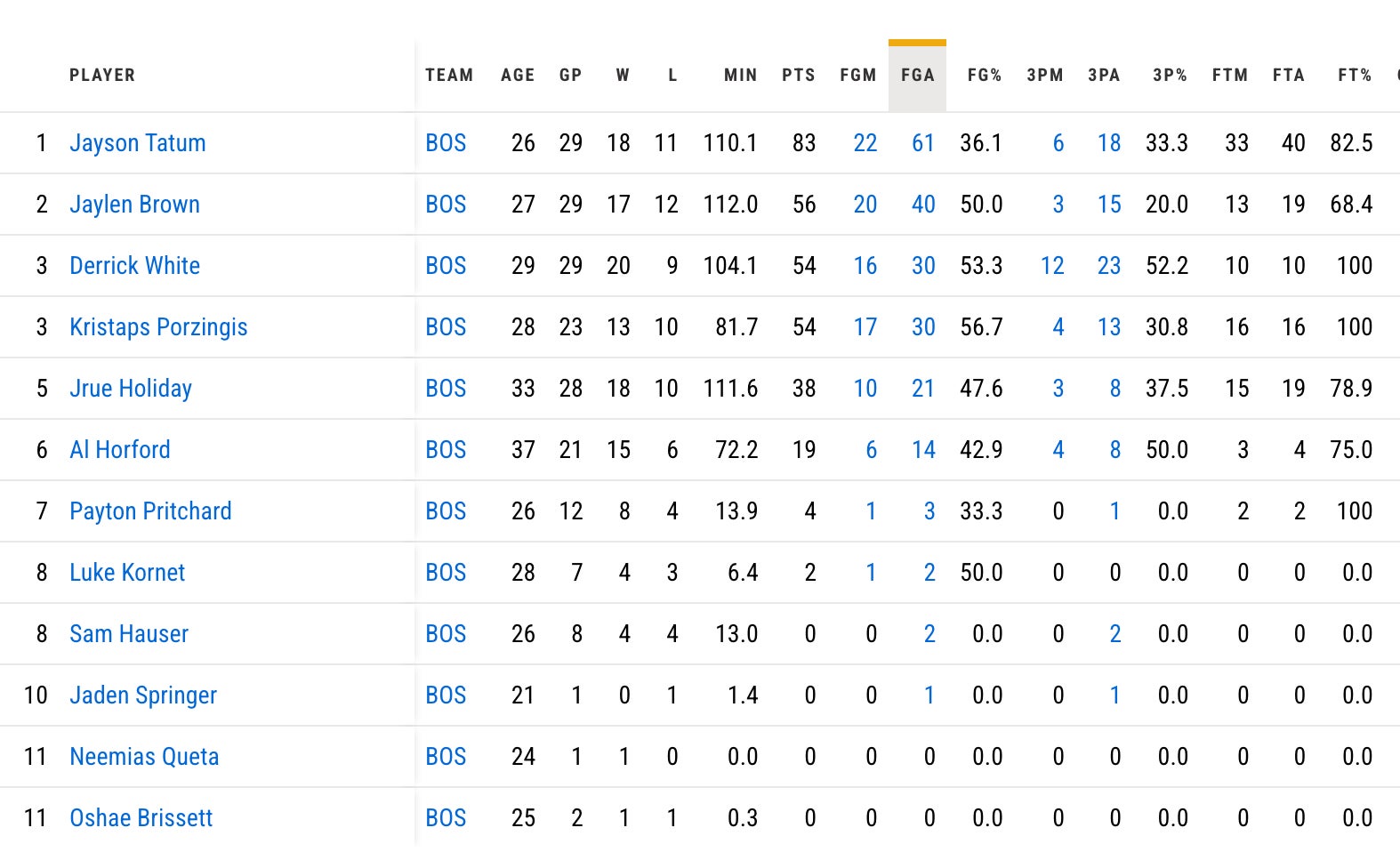Click Jayson Tatum's 61 FGA value
The height and width of the screenshot is (852, 1400).
click(x=923, y=143)
